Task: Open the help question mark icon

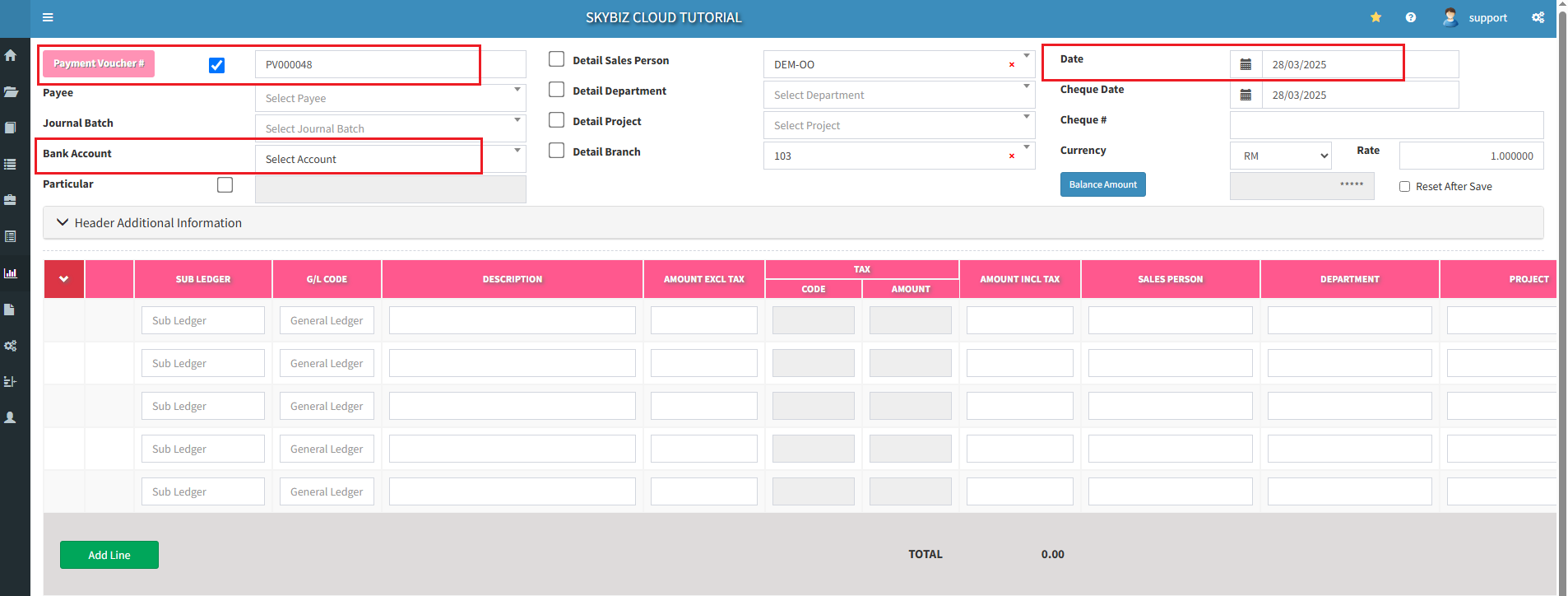Action: (1411, 17)
